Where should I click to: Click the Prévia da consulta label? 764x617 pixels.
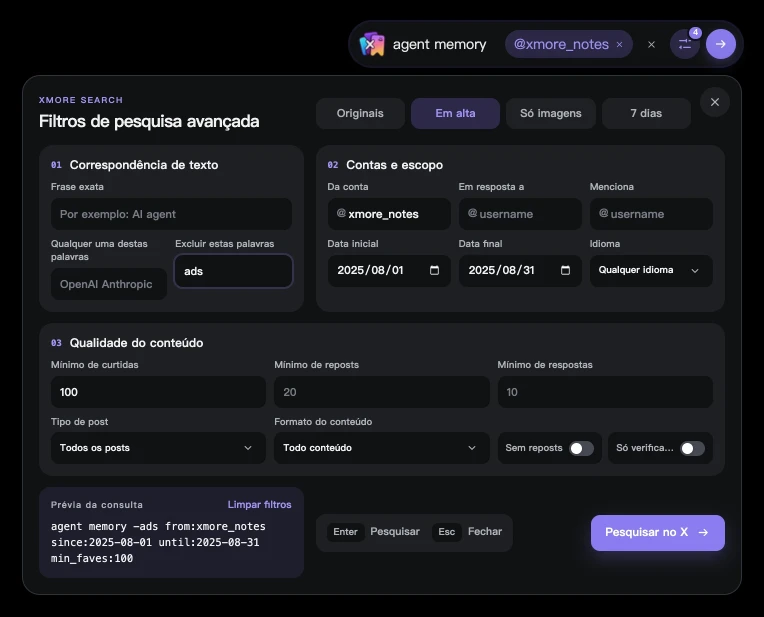[x=97, y=505]
